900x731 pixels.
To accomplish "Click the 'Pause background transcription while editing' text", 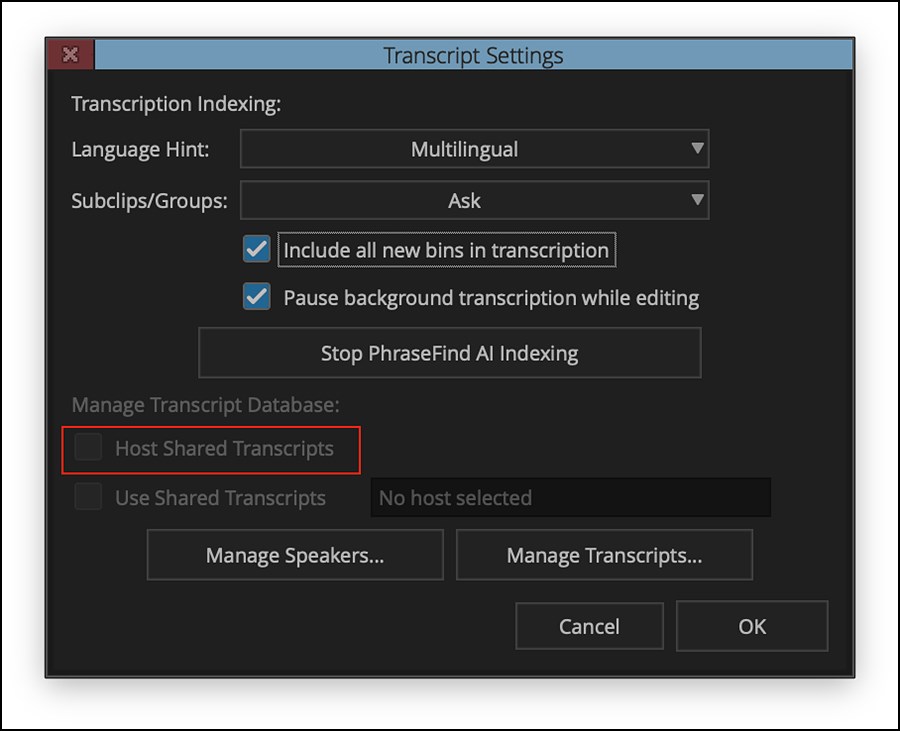I will click(x=491, y=298).
